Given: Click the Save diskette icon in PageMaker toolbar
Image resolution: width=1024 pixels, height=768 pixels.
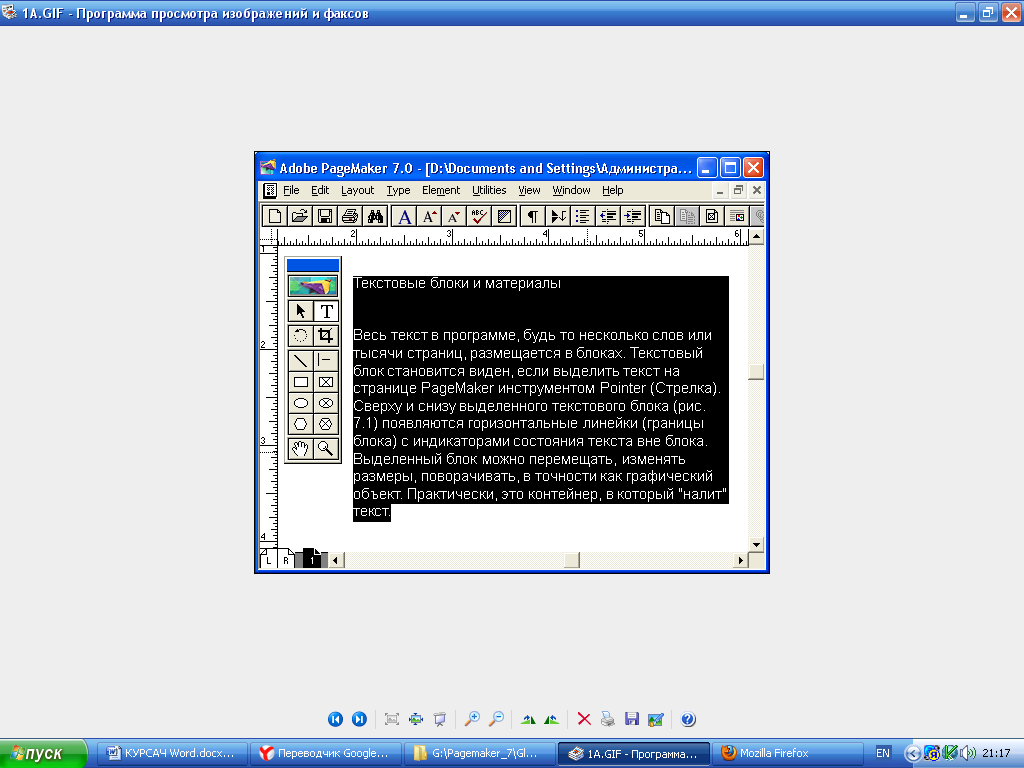Looking at the screenshot, I should (325, 216).
